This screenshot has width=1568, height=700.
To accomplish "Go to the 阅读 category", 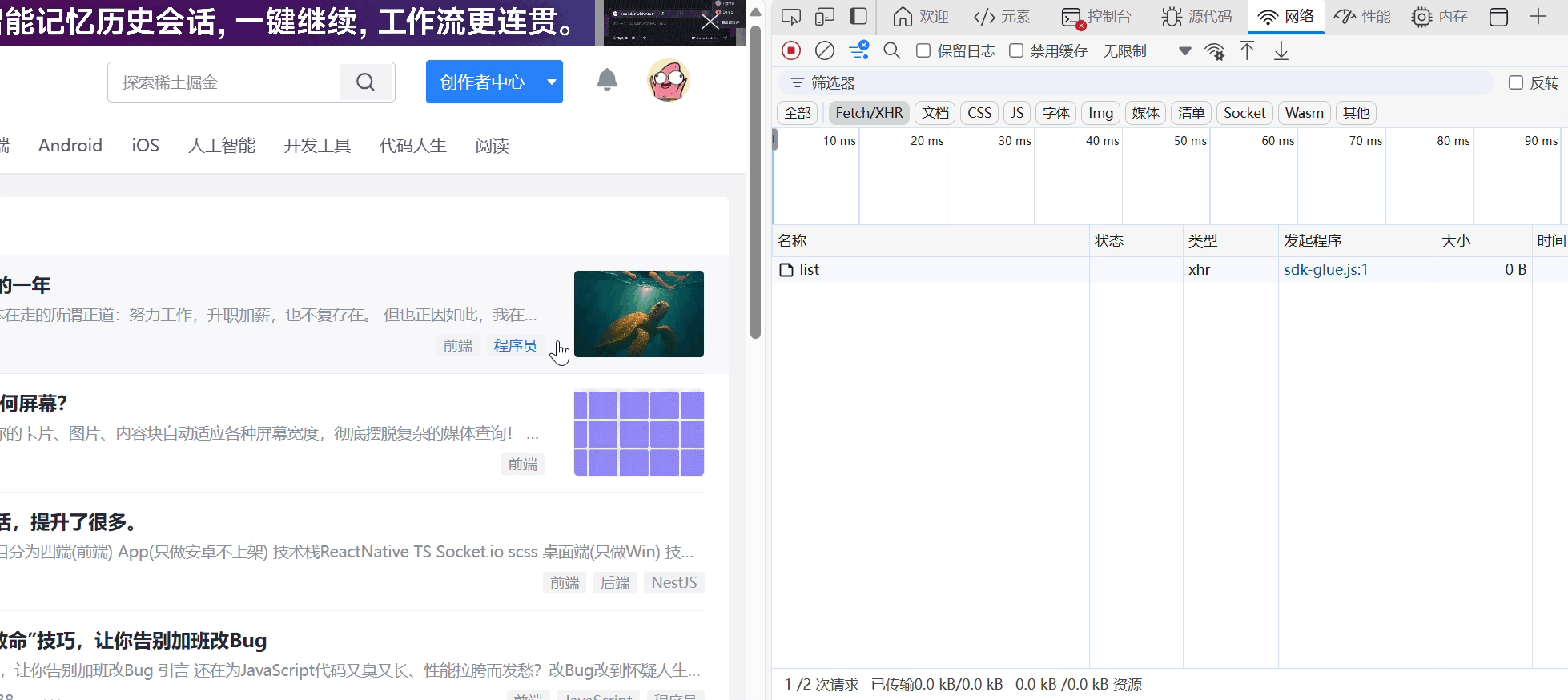I will 492,146.
